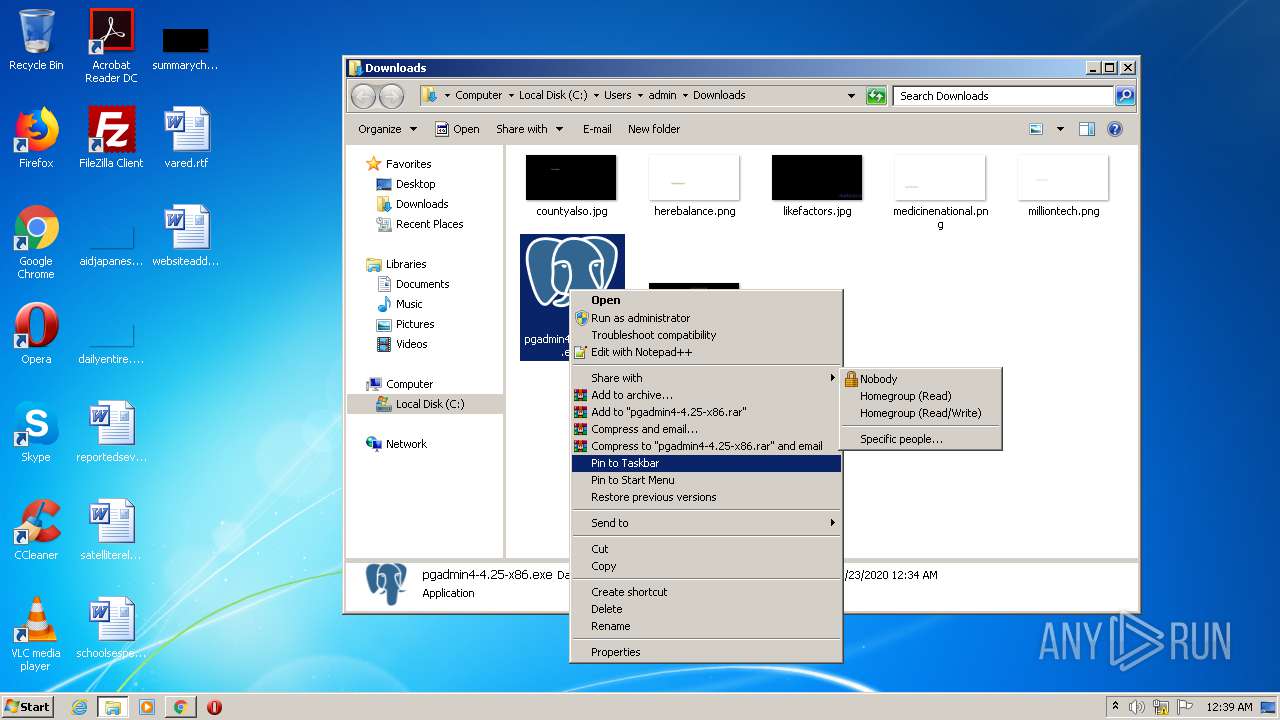Choose Restore previous versions
1280x720 pixels.
[x=706, y=497]
